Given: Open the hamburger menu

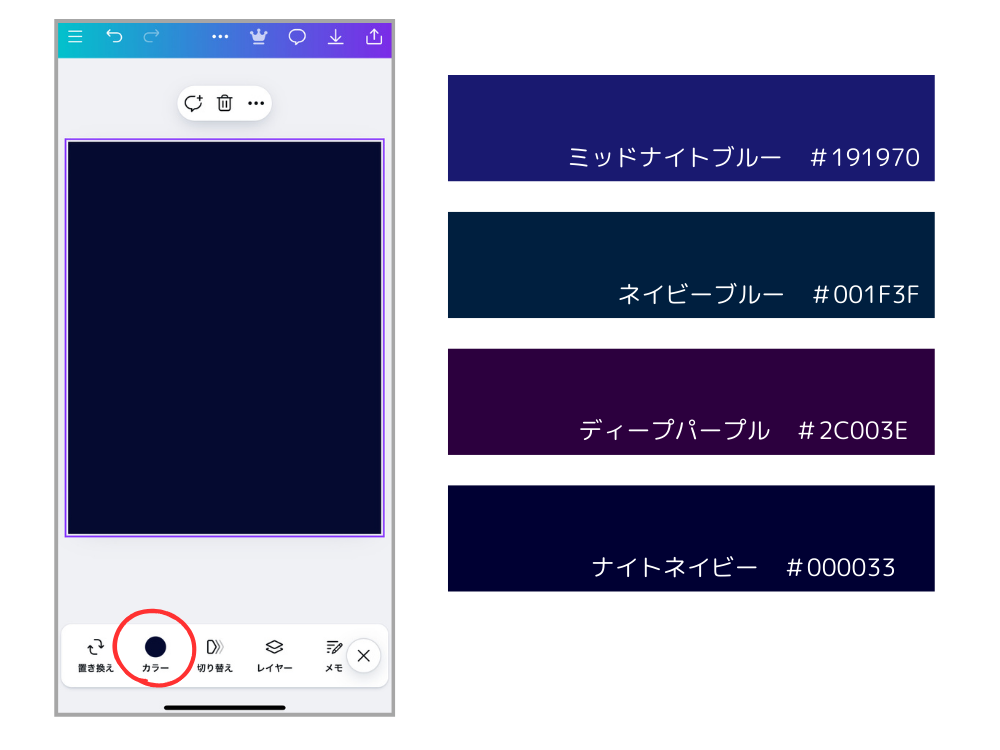Looking at the screenshot, I should [x=75, y=37].
